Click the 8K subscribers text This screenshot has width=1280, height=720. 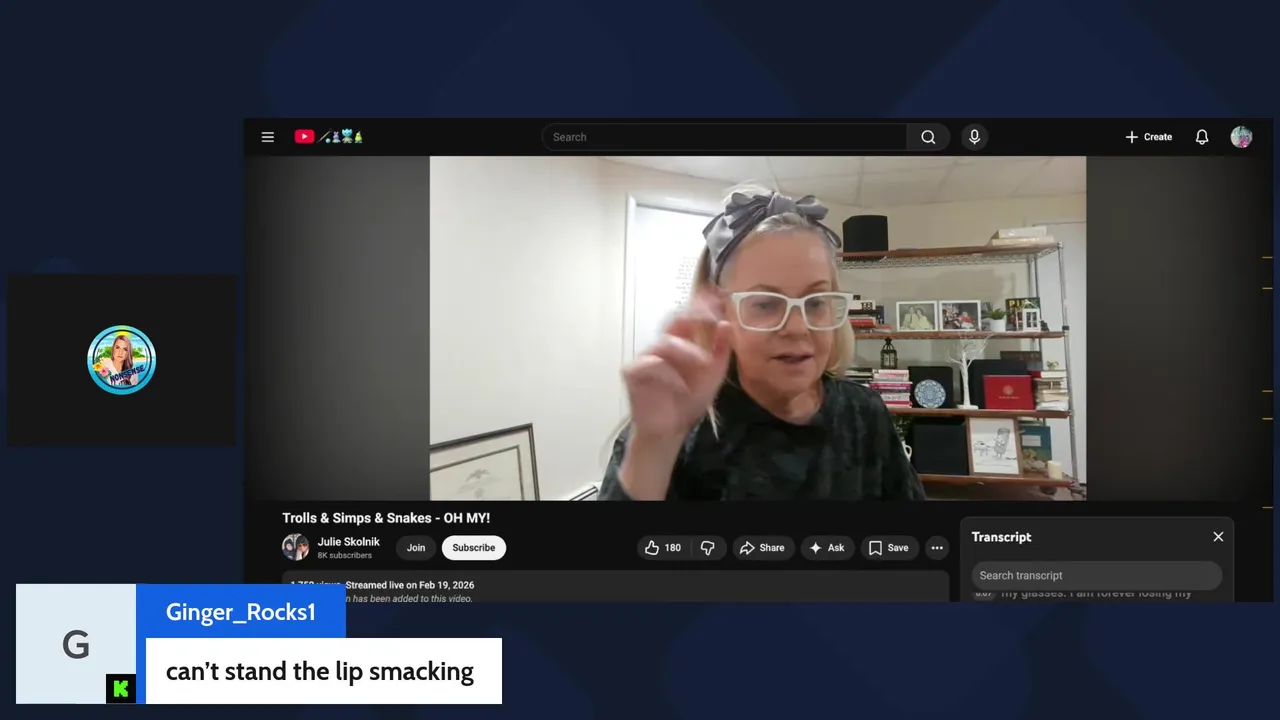pyautogui.click(x=345, y=555)
